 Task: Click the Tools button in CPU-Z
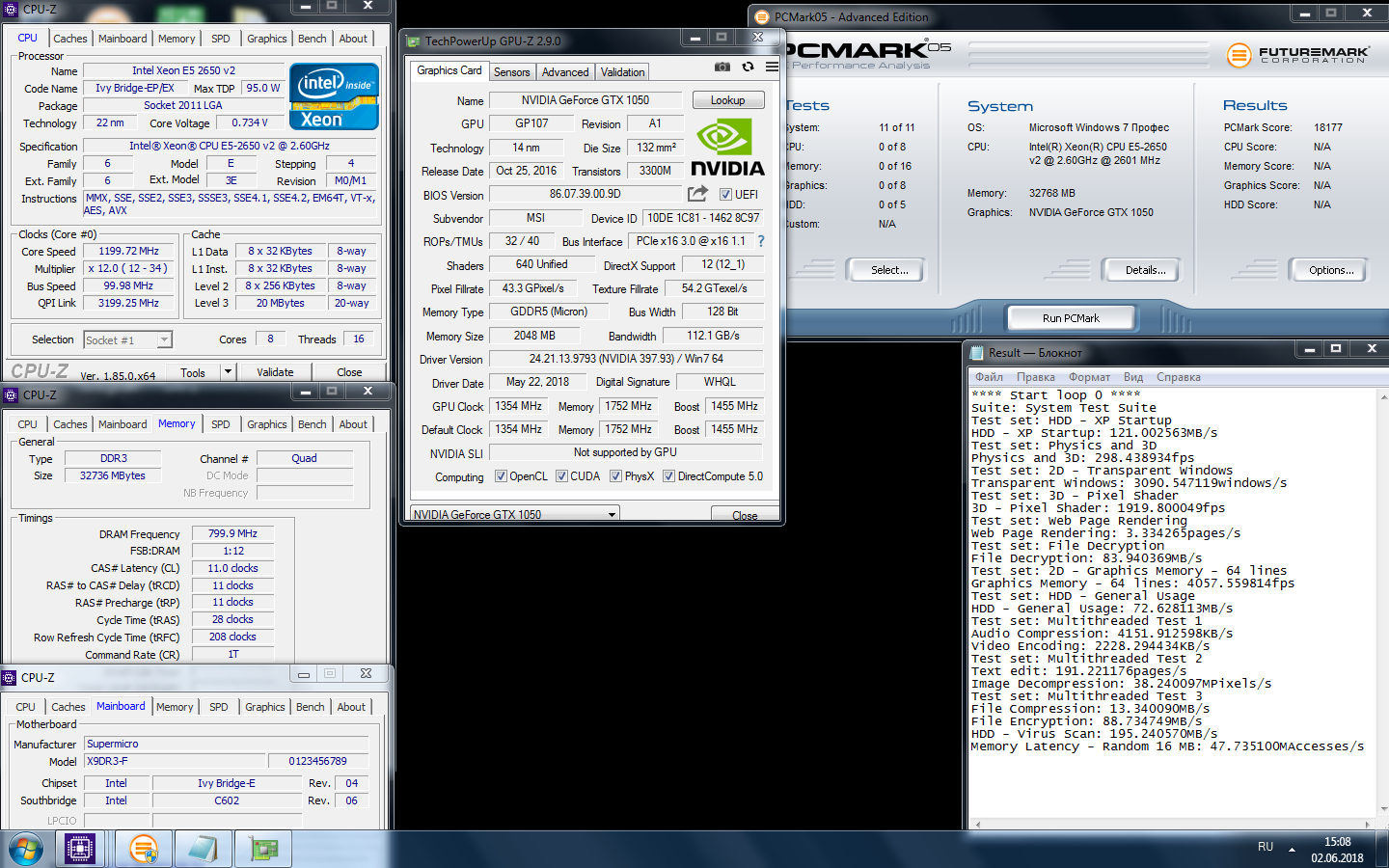(193, 372)
